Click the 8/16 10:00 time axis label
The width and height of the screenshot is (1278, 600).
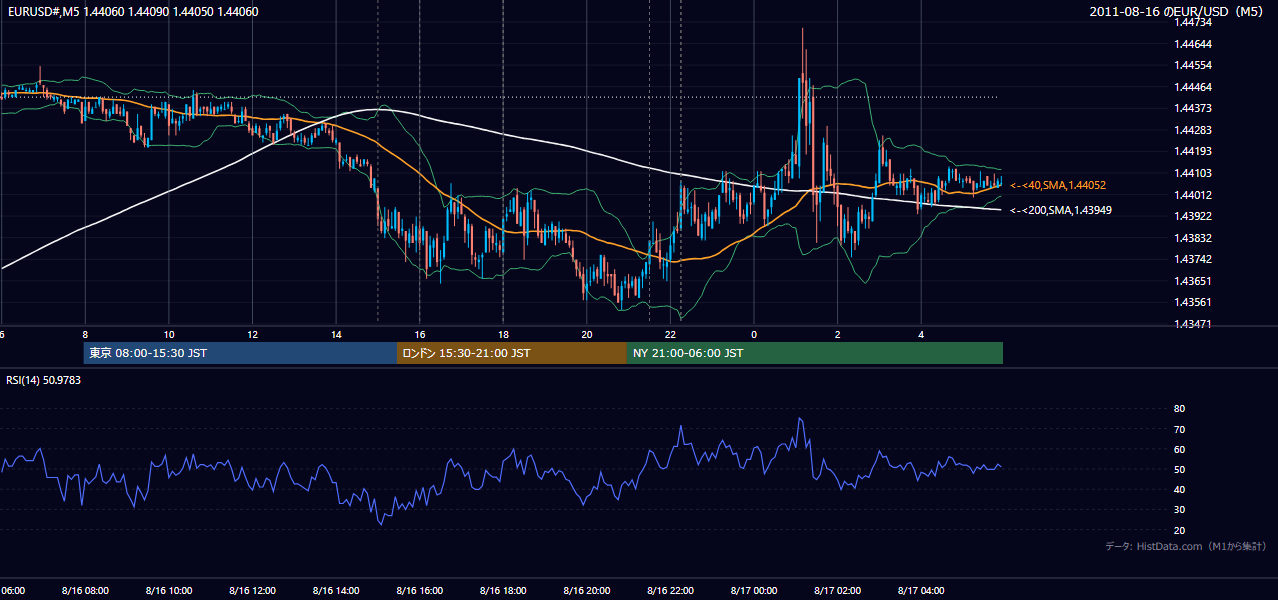pos(169,590)
